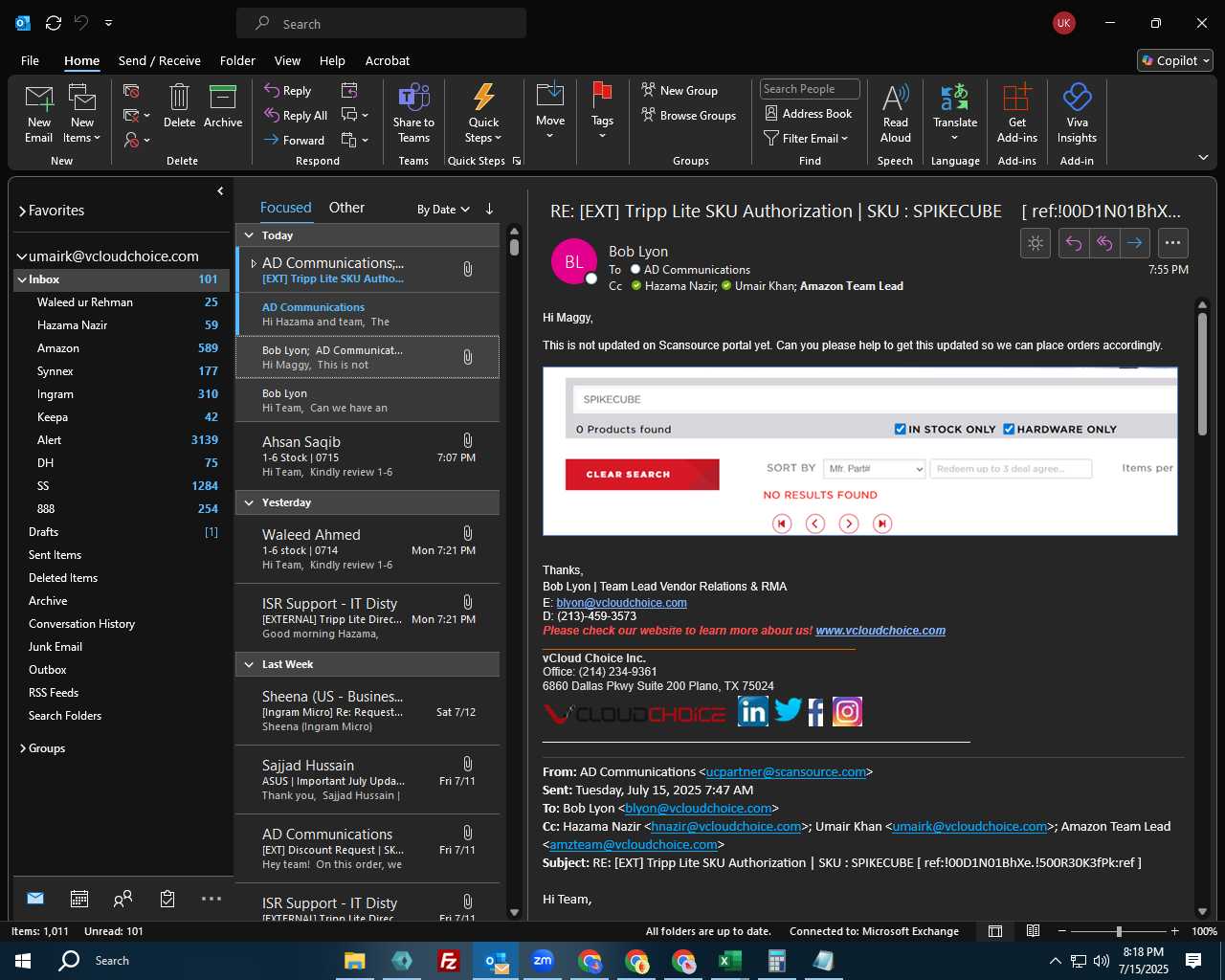Open LinkedIn icon in signature
1225x980 pixels.
[753, 711]
